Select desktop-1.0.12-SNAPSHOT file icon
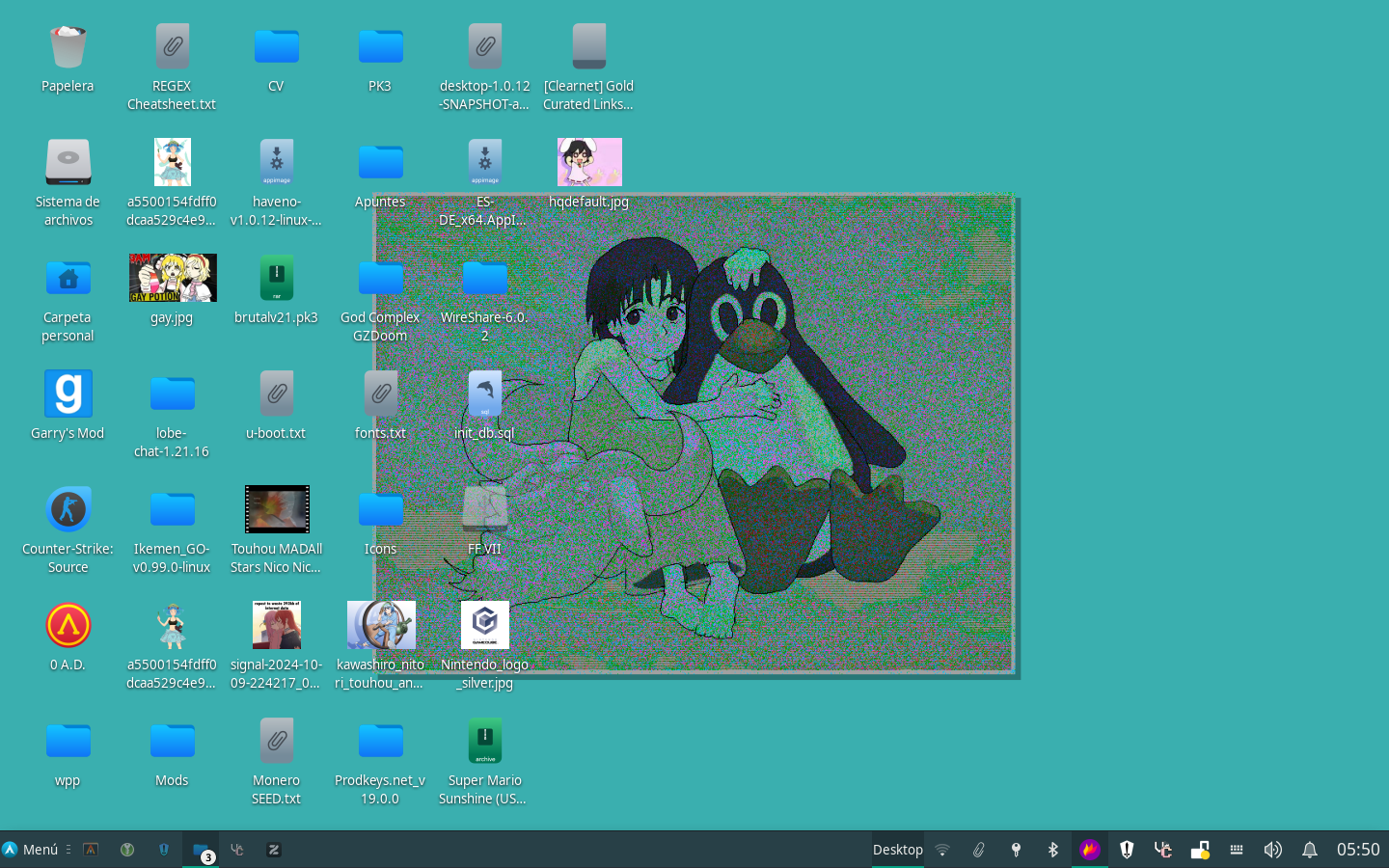The height and width of the screenshot is (868, 1389). pos(484,46)
